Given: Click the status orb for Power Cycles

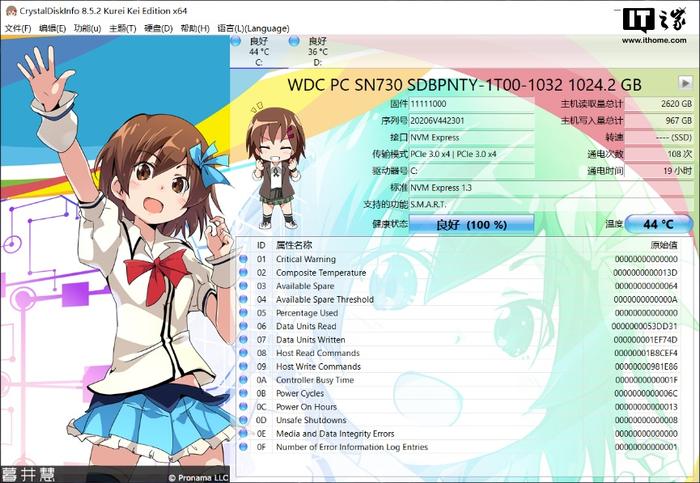Looking at the screenshot, I should click(x=243, y=393).
